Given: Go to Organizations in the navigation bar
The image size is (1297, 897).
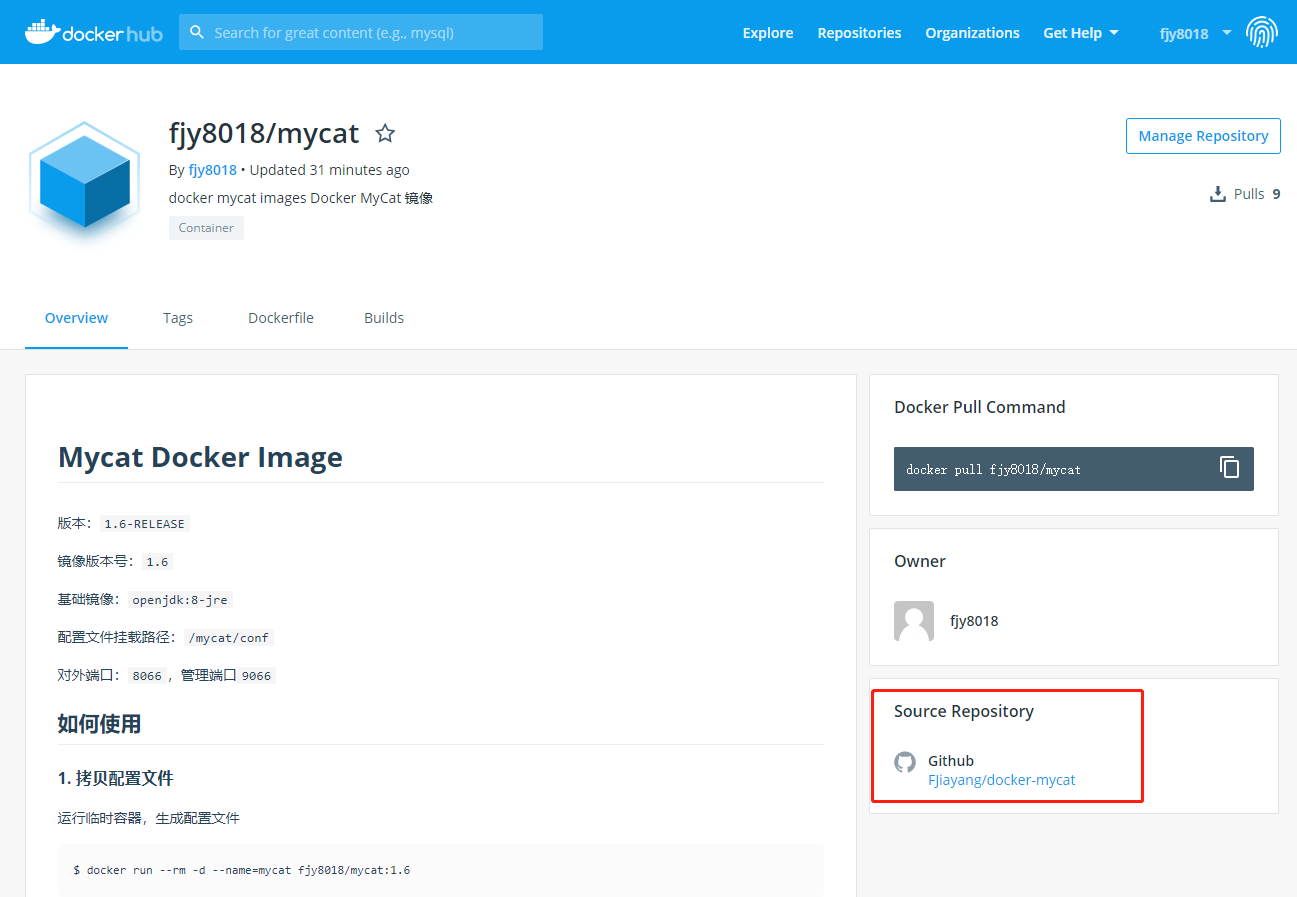Looking at the screenshot, I should pyautogui.click(x=972, y=33).
